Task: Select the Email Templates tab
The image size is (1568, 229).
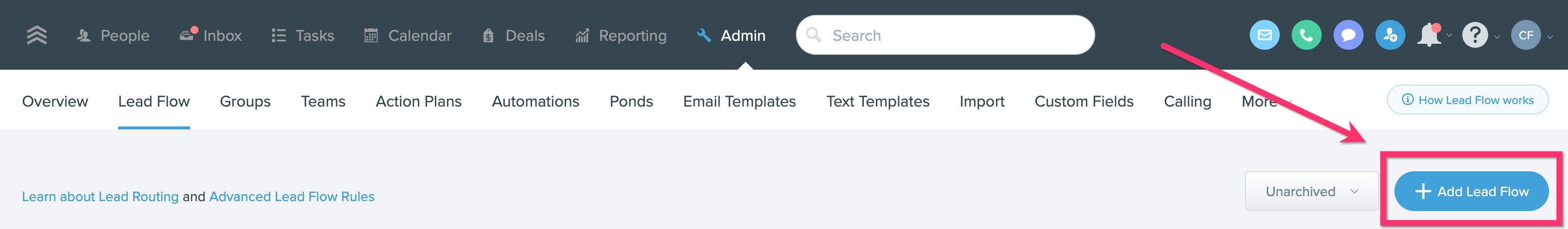Action: (x=739, y=102)
